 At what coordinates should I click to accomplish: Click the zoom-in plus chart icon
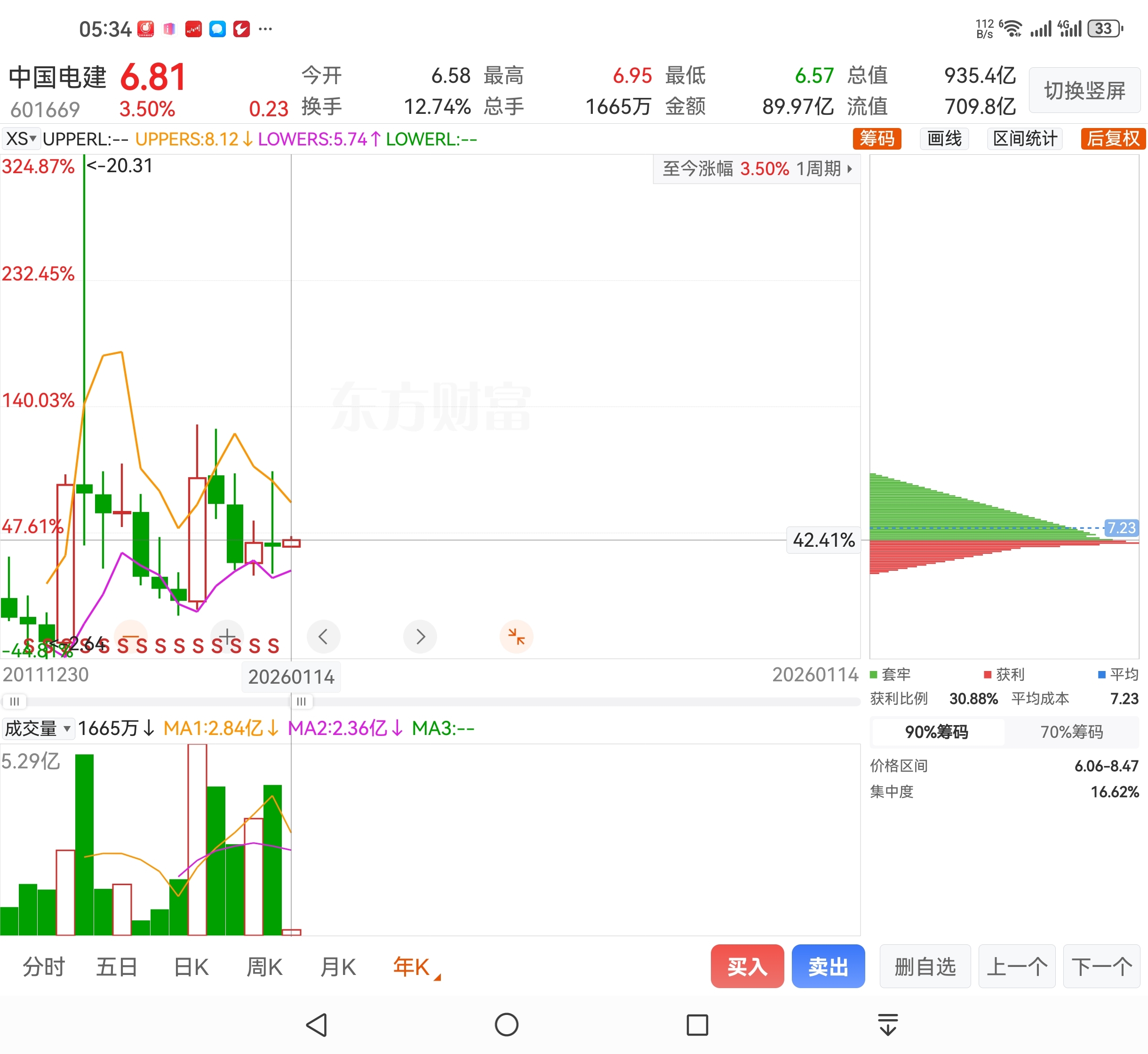227,636
